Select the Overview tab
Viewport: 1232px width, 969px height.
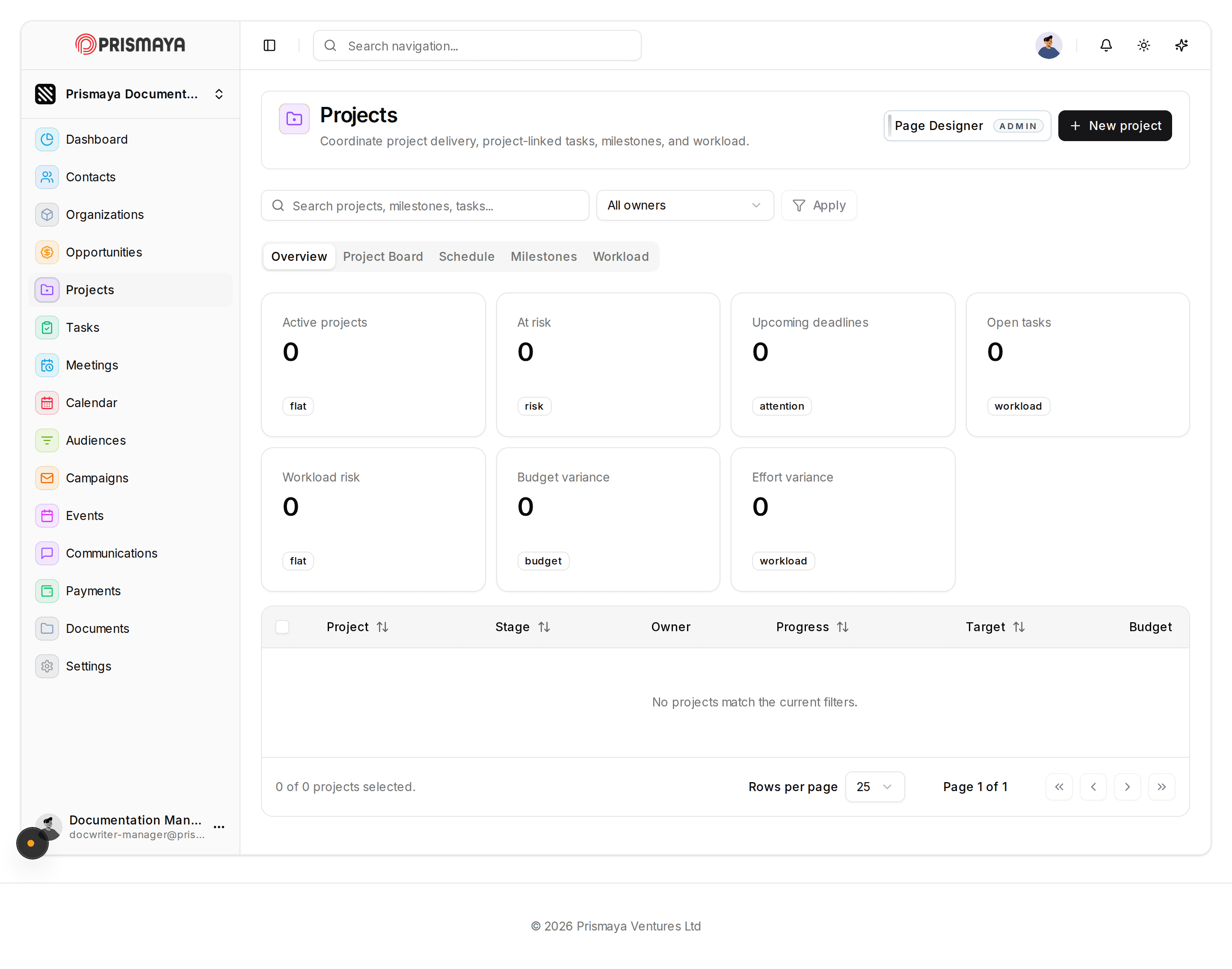[299, 257]
